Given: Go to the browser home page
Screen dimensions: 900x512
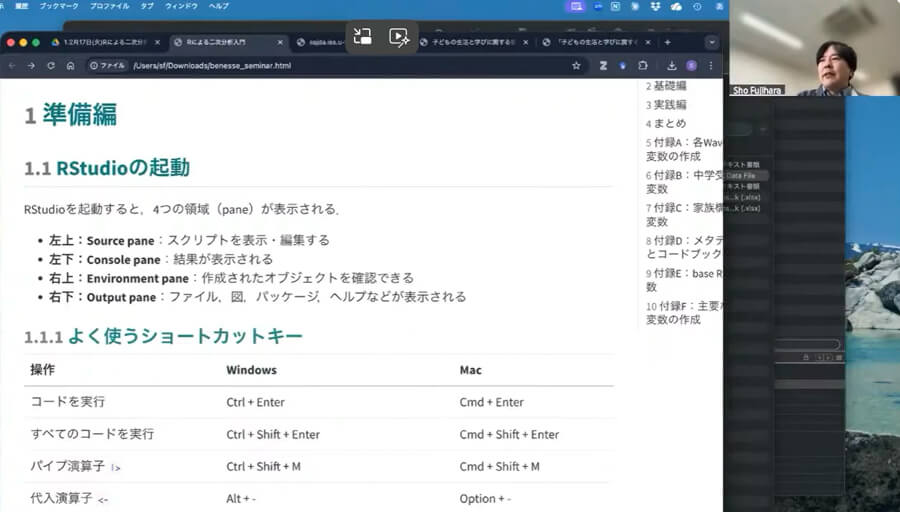Looking at the screenshot, I should (70, 65).
